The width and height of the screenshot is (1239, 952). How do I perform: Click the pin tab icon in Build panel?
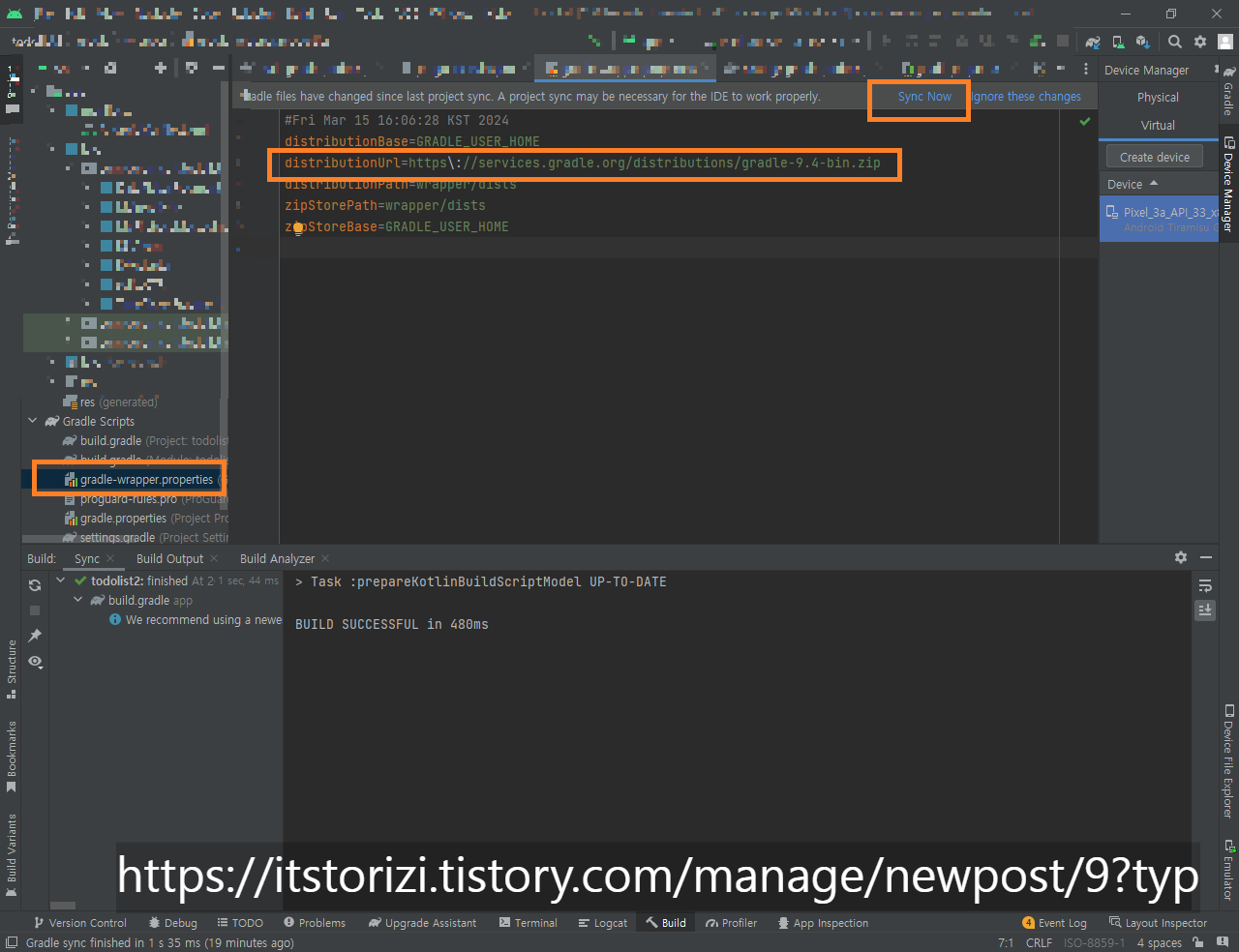35,636
